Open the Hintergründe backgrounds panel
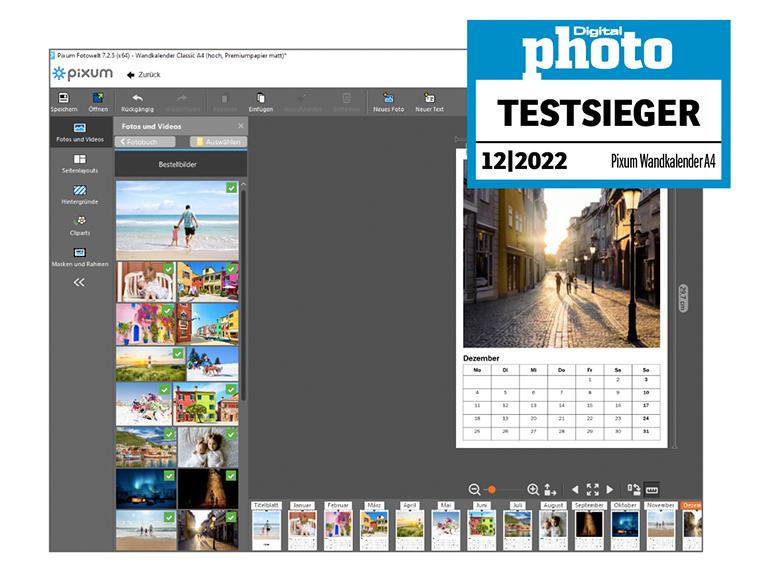 [x=80, y=194]
